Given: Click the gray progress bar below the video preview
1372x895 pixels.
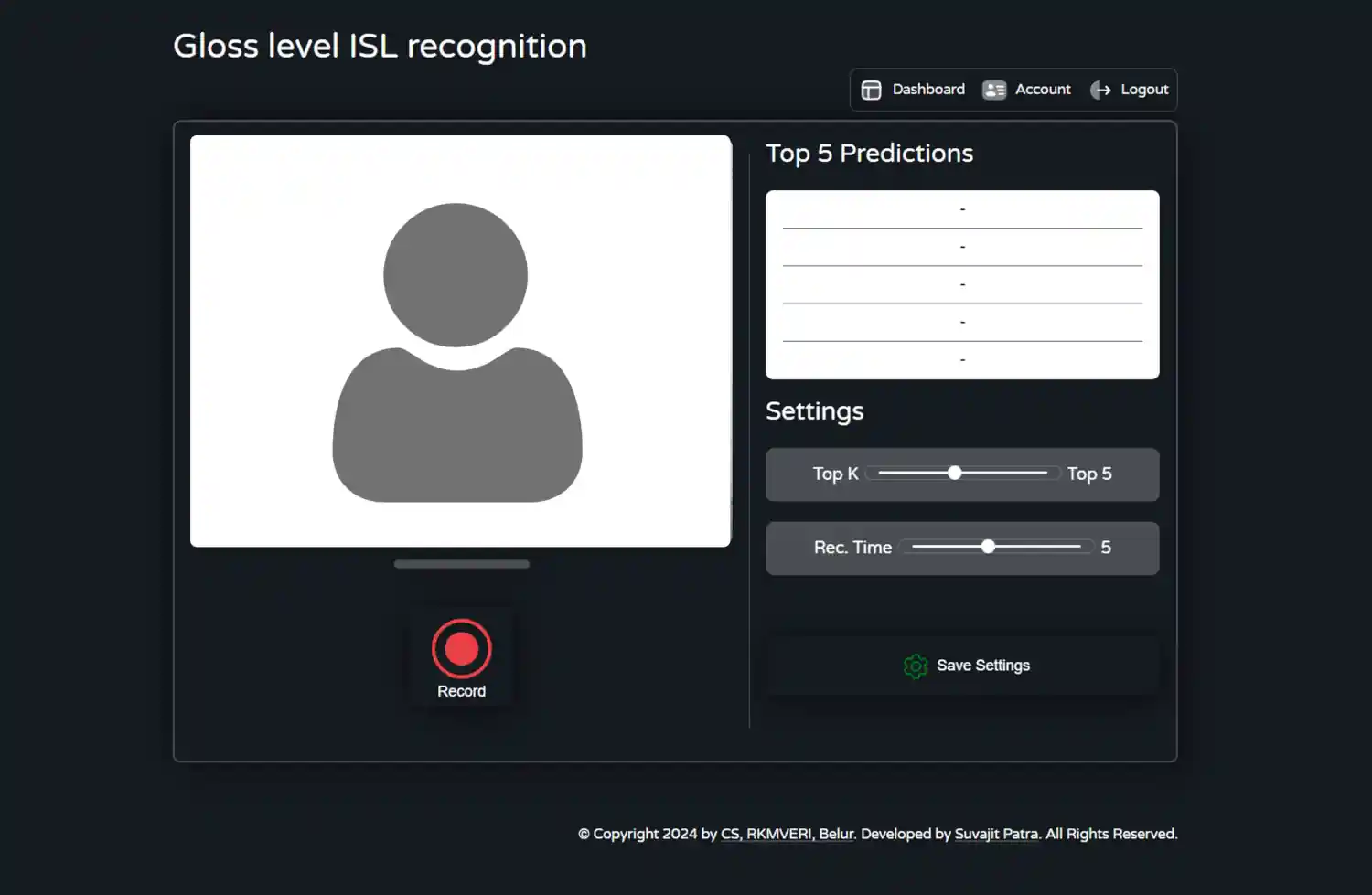Looking at the screenshot, I should [x=461, y=564].
